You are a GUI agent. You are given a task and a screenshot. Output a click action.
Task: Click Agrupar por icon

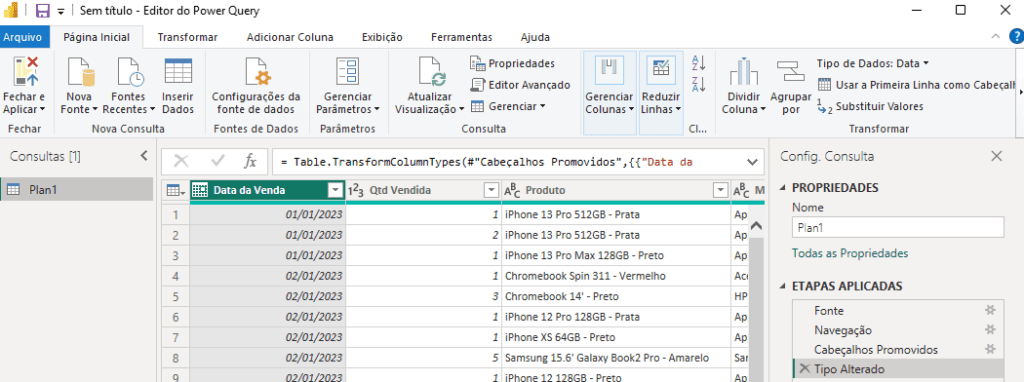[790, 72]
